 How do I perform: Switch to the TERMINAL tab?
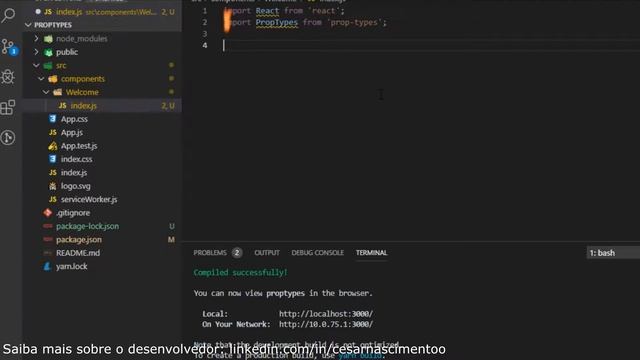pos(371,253)
